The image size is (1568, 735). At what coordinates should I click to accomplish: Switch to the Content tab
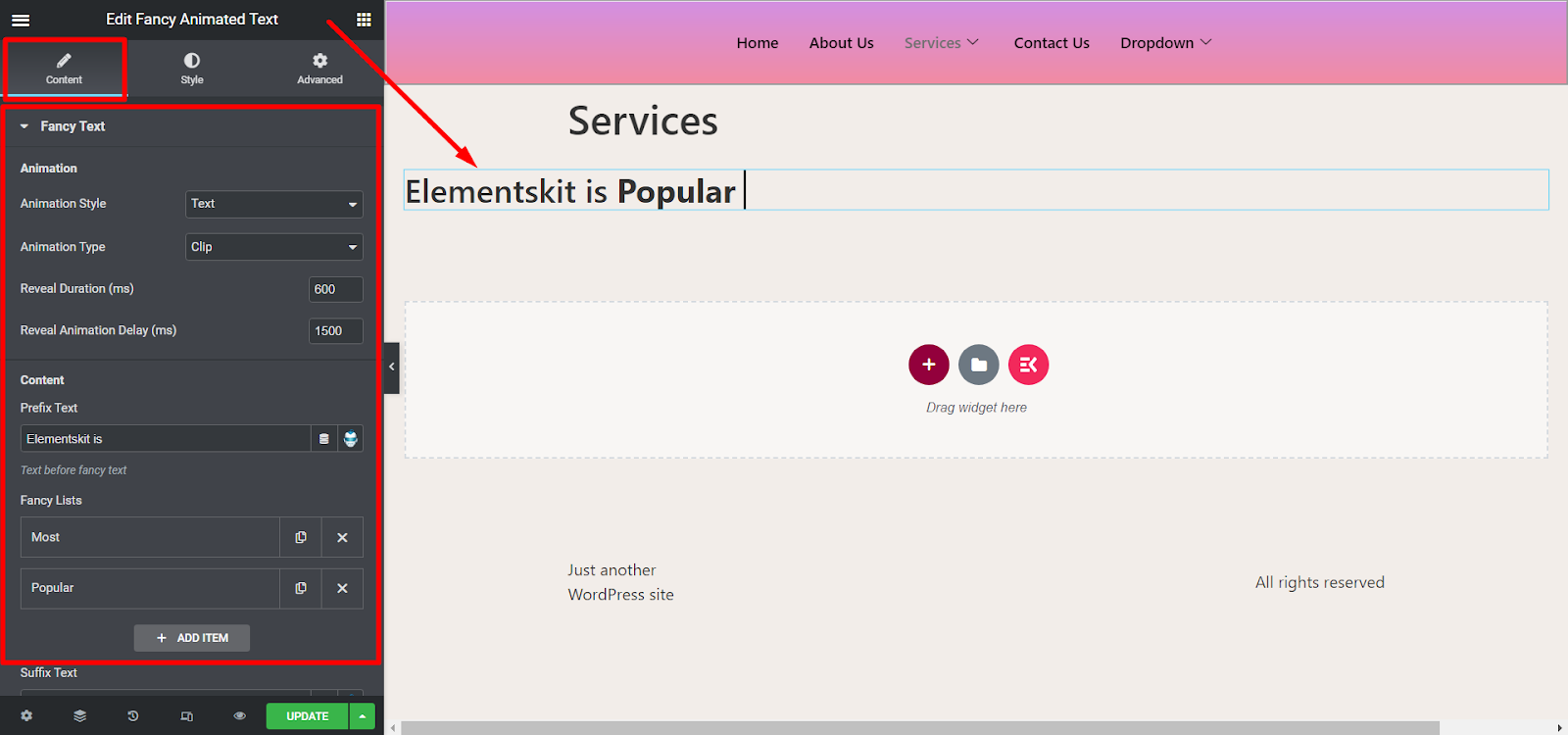64,69
